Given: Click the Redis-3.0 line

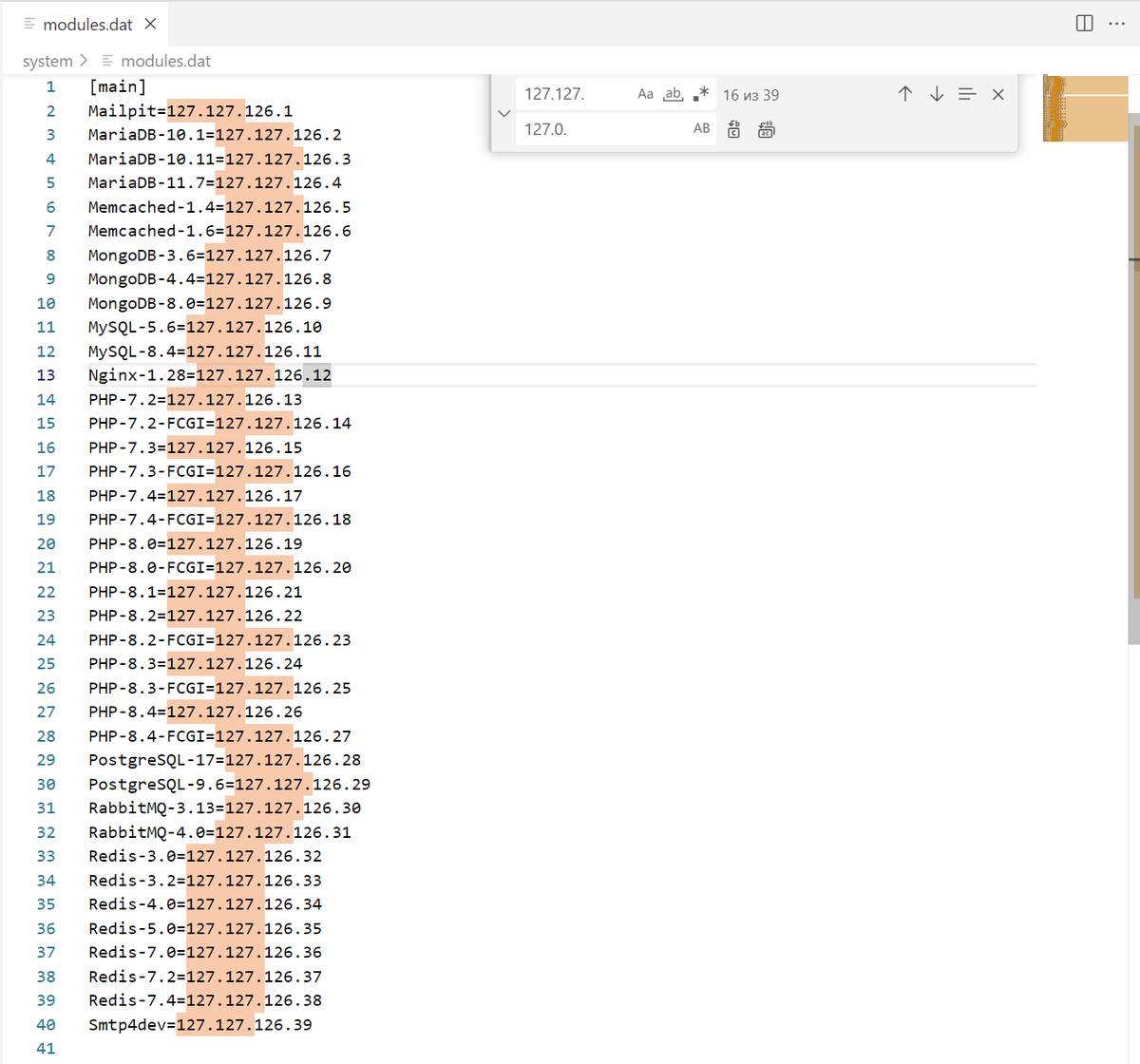Looking at the screenshot, I should pyautogui.click(x=205, y=856).
